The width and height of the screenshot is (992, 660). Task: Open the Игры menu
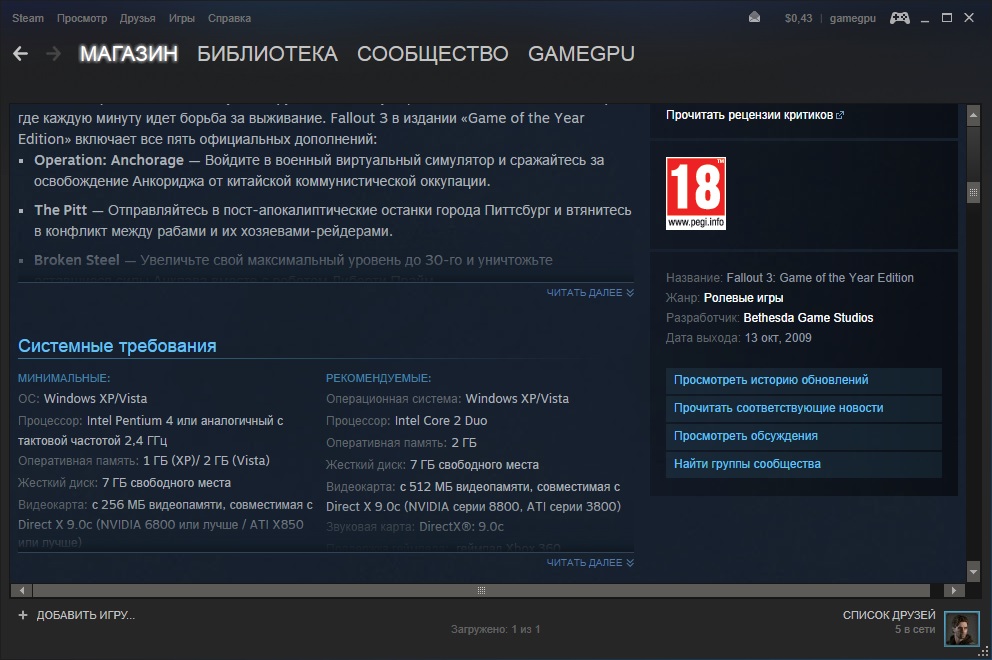[x=182, y=18]
